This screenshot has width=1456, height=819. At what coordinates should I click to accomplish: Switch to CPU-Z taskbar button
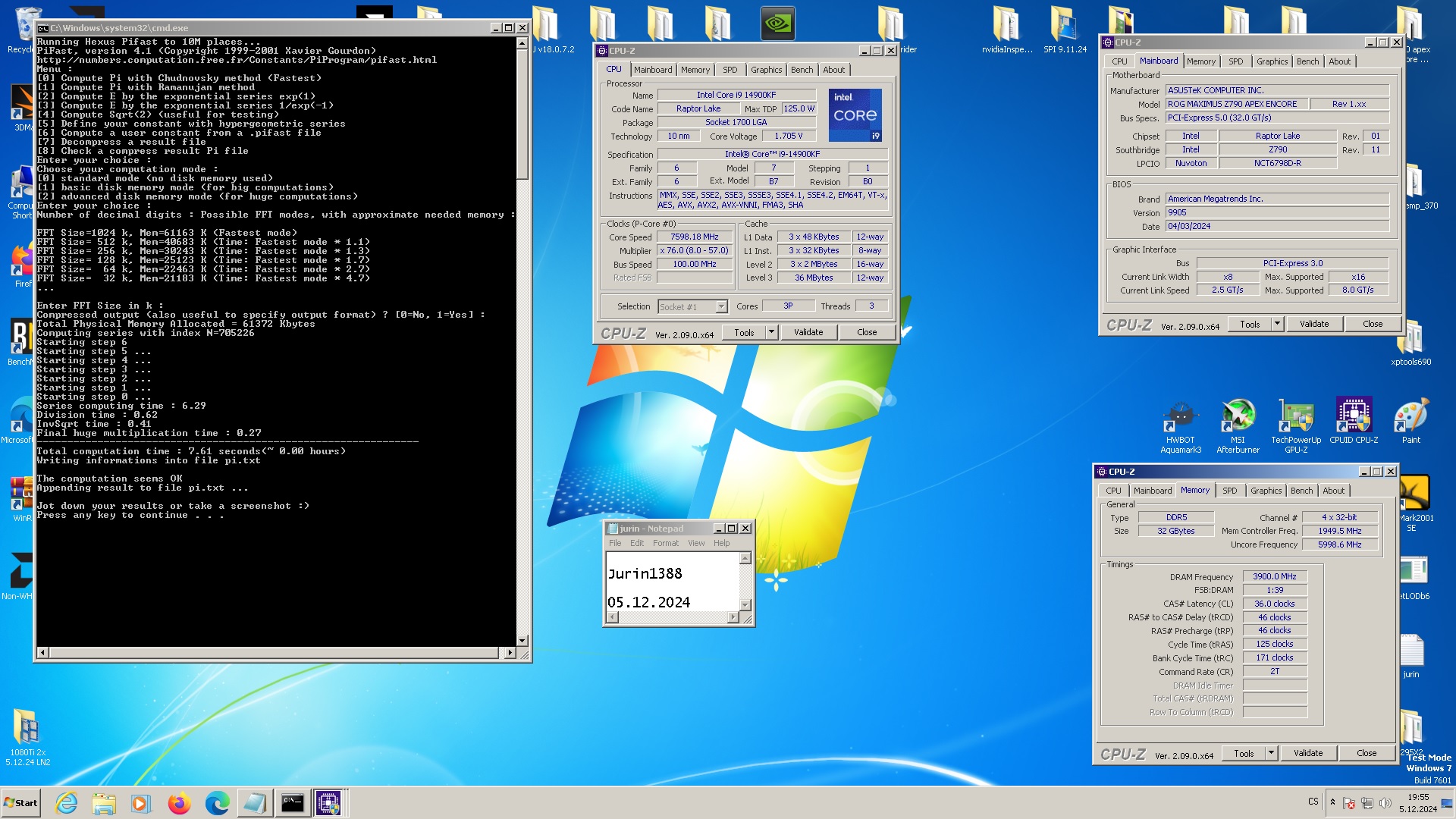(x=329, y=803)
